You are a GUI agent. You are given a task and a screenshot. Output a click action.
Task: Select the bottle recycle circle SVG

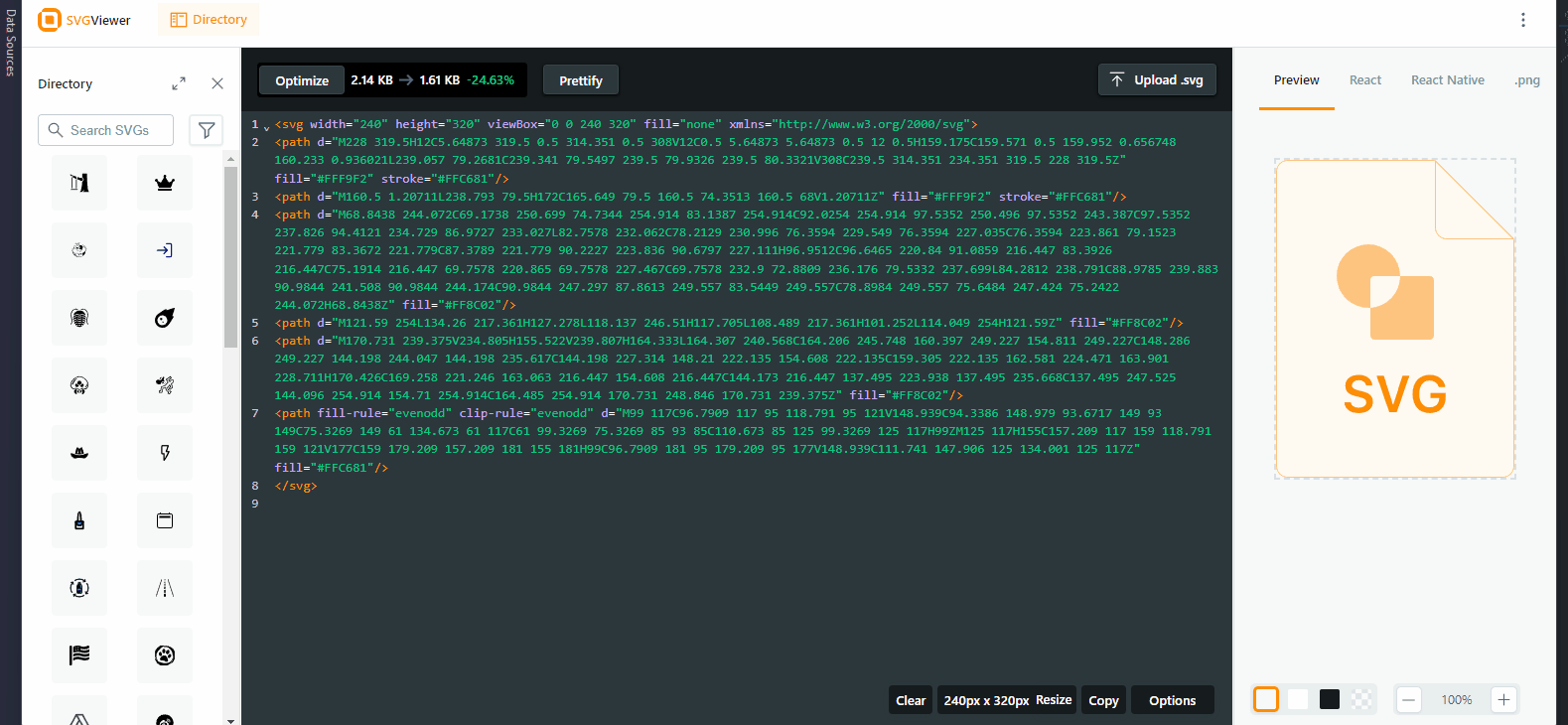pyautogui.click(x=79, y=588)
